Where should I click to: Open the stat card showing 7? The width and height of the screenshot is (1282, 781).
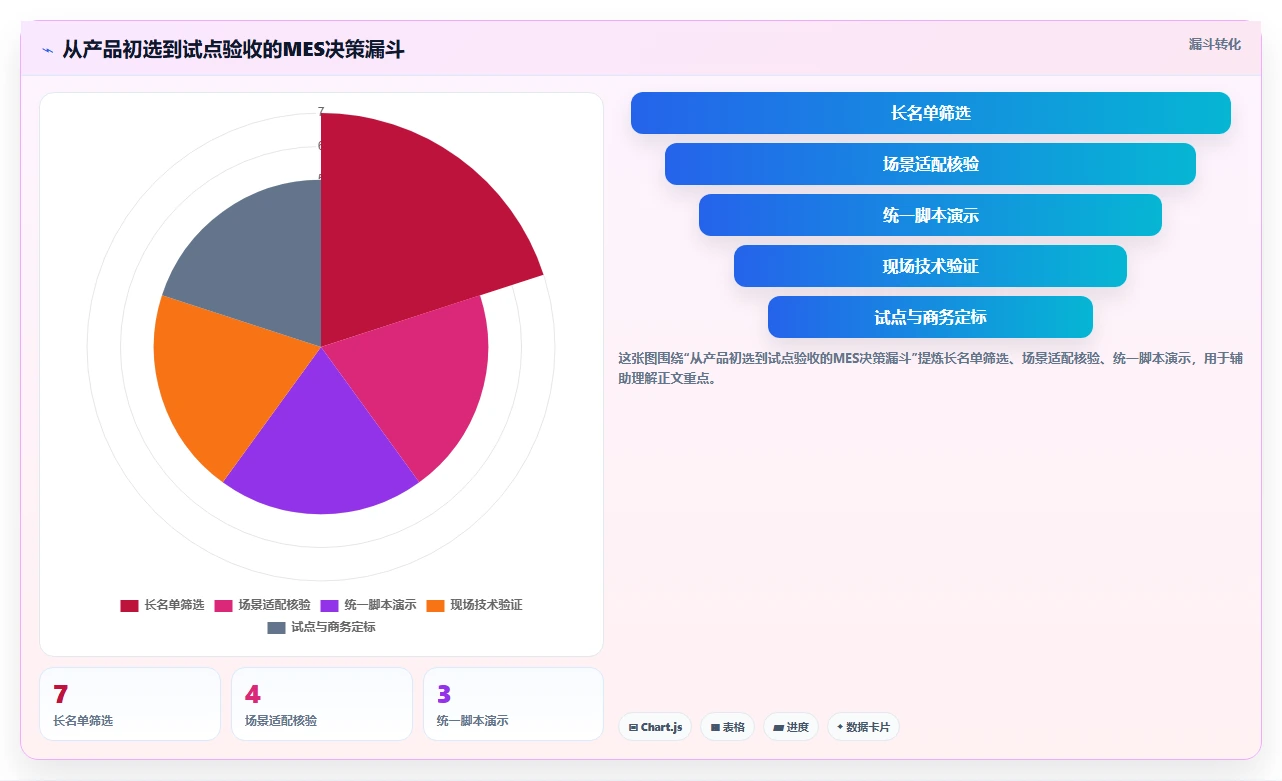click(130, 704)
